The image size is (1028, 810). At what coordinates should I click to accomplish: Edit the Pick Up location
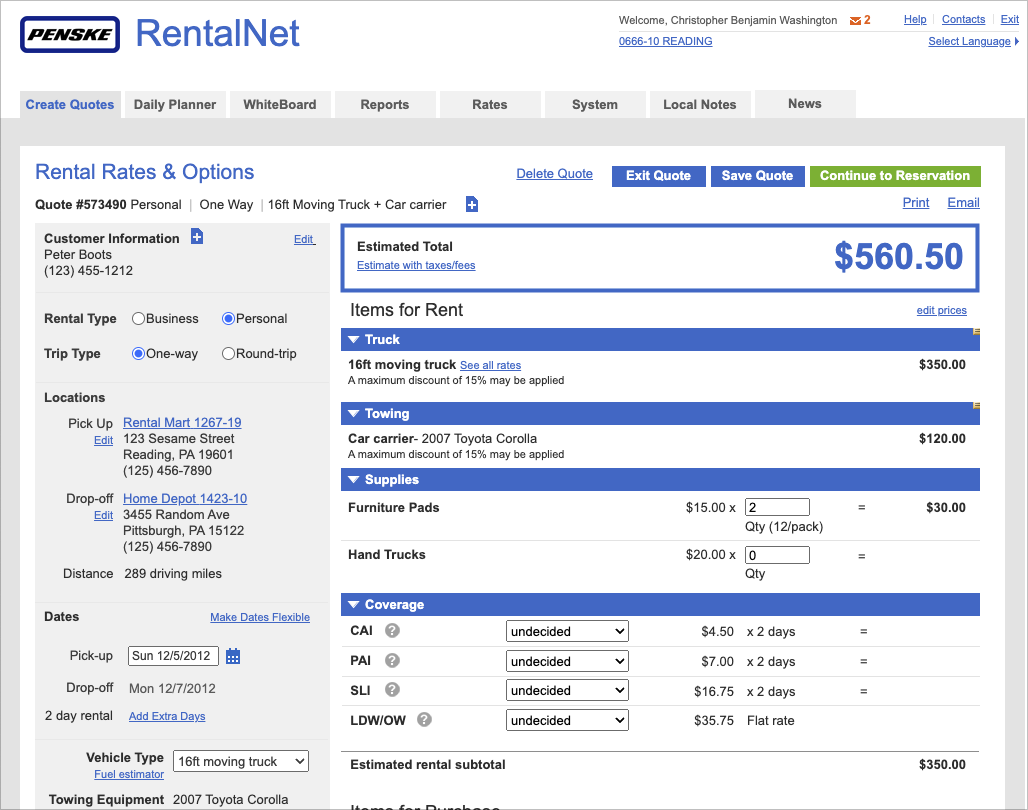pyautogui.click(x=103, y=440)
